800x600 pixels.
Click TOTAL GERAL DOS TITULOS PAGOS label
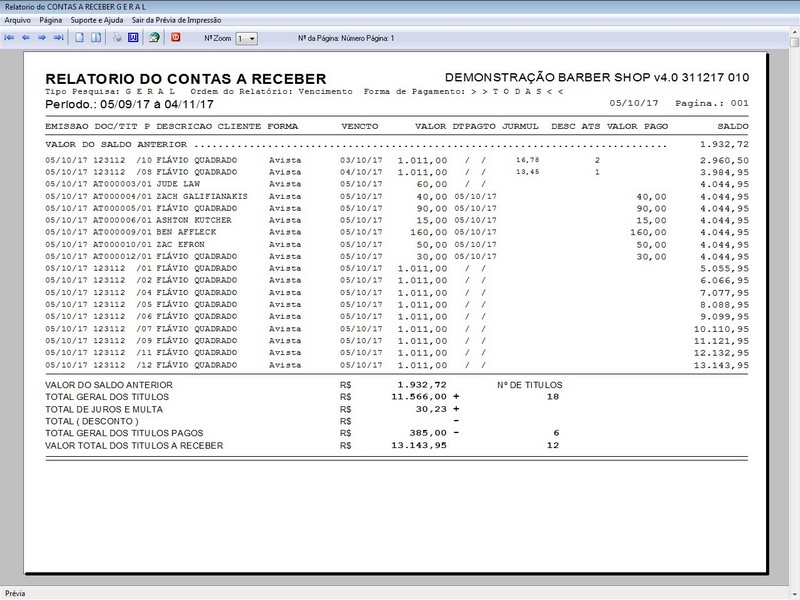tap(124, 433)
